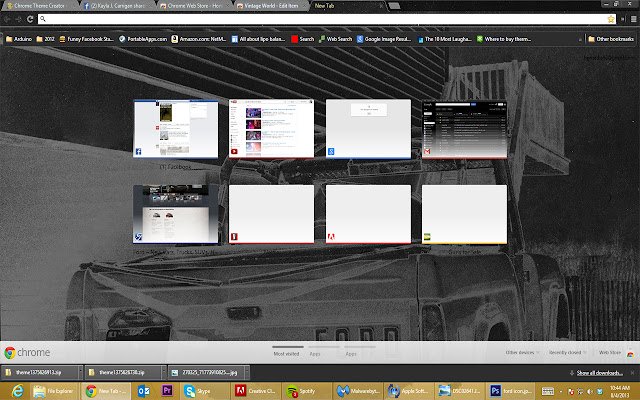The height and width of the screenshot is (400, 640).
Task: Open the Ford trucks site thumbnail
Action: coord(176,214)
